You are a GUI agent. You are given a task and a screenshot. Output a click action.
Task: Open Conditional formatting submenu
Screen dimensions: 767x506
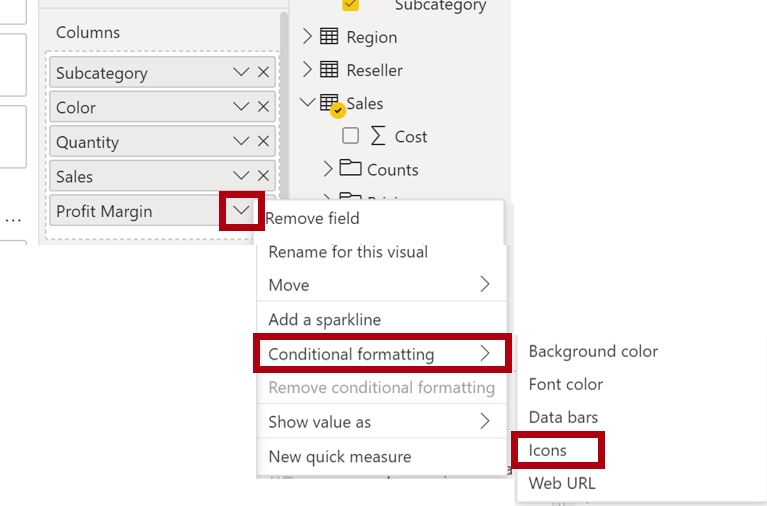coord(382,354)
